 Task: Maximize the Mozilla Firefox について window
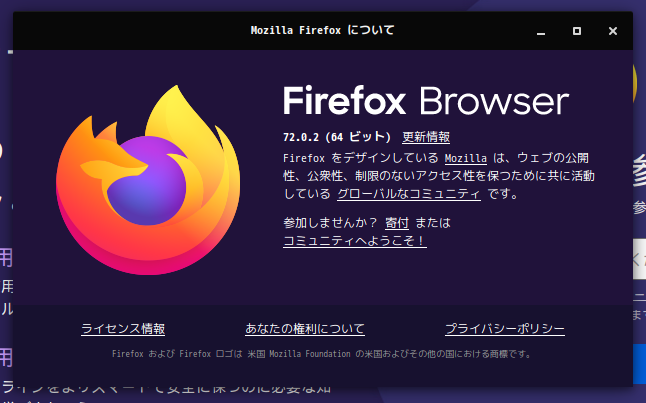pyautogui.click(x=577, y=31)
